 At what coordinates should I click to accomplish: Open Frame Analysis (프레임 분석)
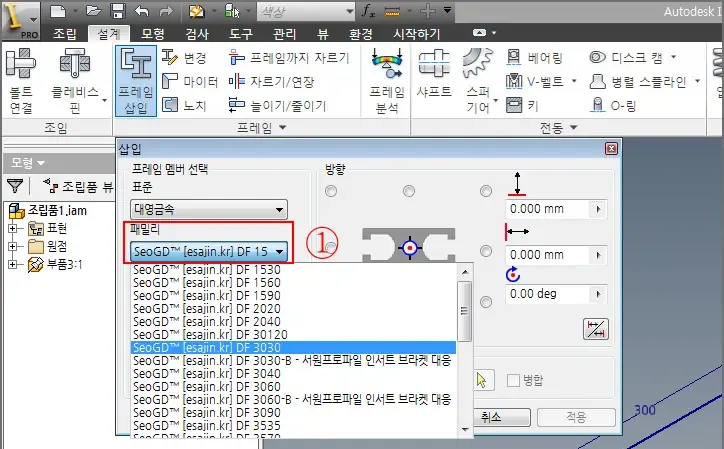387,81
